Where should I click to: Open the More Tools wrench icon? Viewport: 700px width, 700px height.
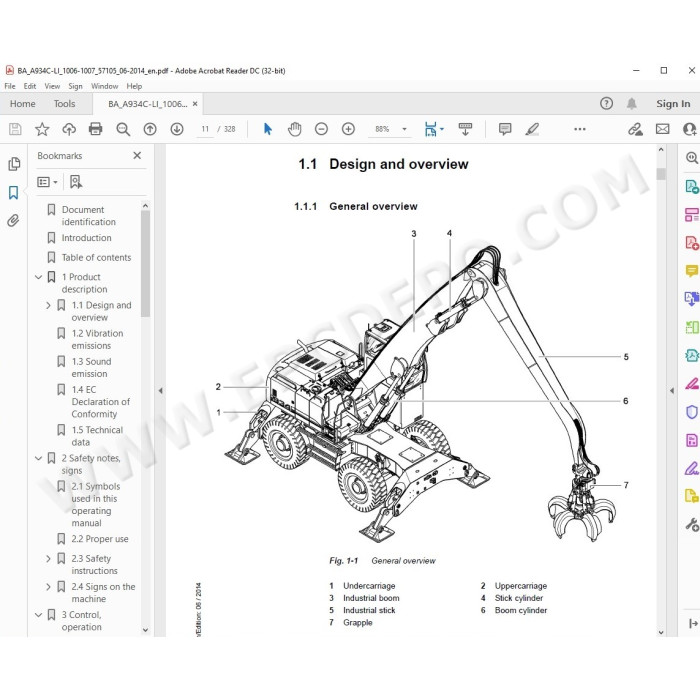692,525
